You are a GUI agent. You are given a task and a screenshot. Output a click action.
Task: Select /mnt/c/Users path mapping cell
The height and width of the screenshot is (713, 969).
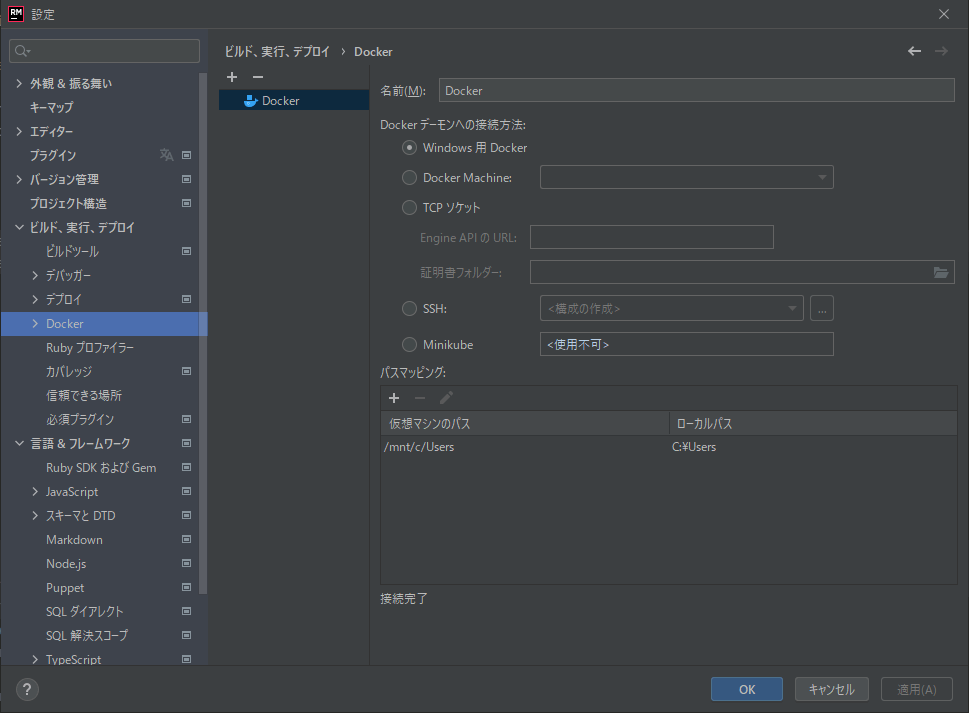[x=525, y=447]
